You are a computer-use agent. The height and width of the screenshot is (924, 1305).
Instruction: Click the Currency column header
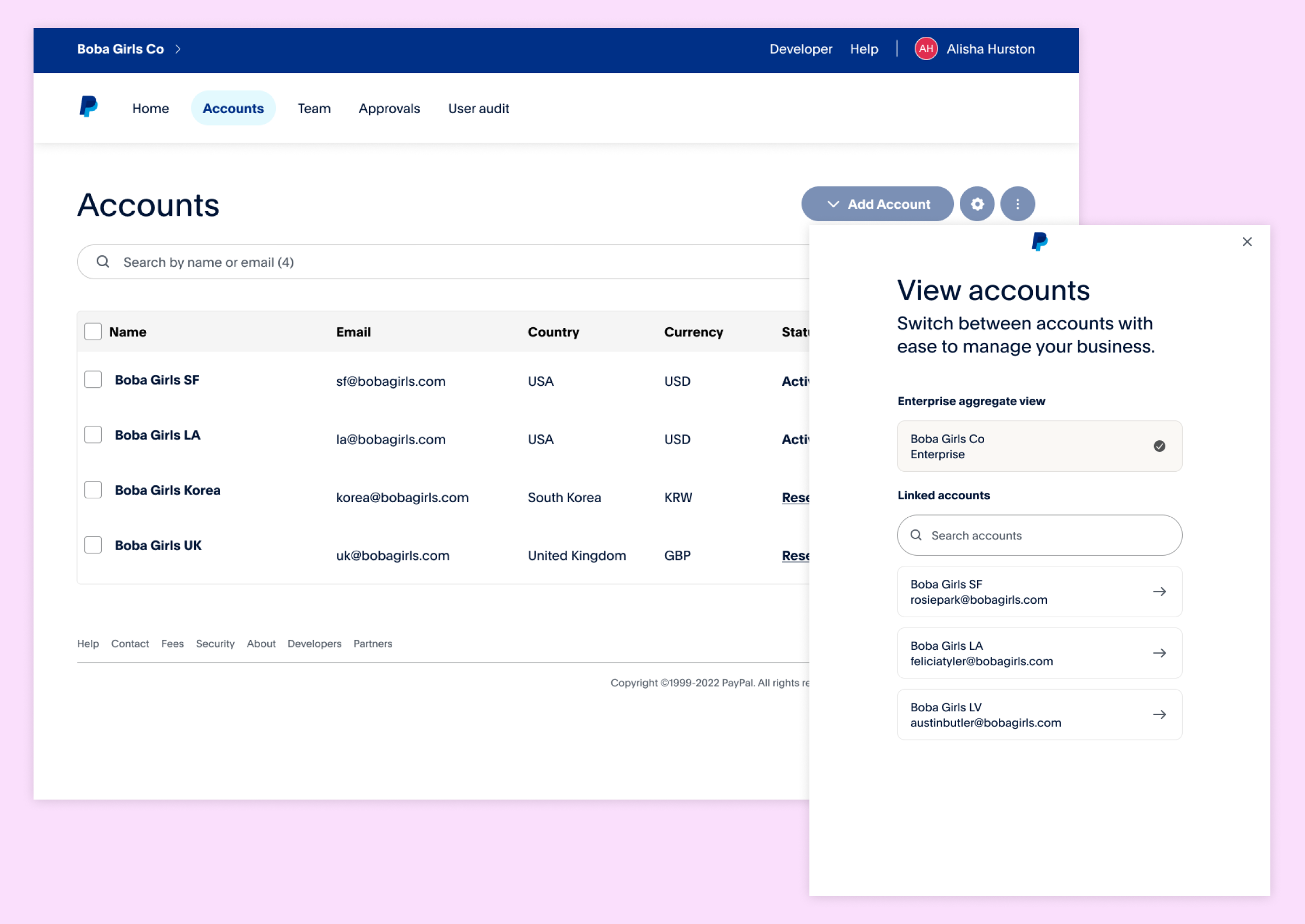click(x=694, y=332)
